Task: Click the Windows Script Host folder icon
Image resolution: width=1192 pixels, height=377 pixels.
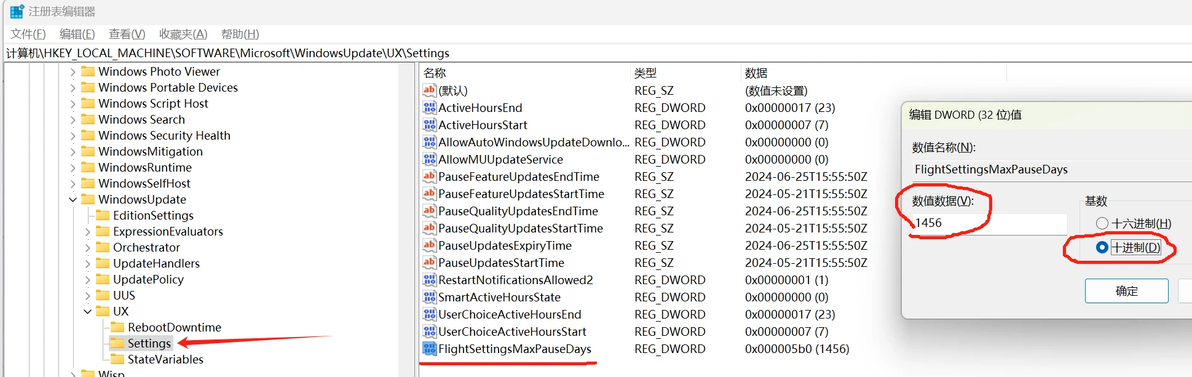Action: 87,103
